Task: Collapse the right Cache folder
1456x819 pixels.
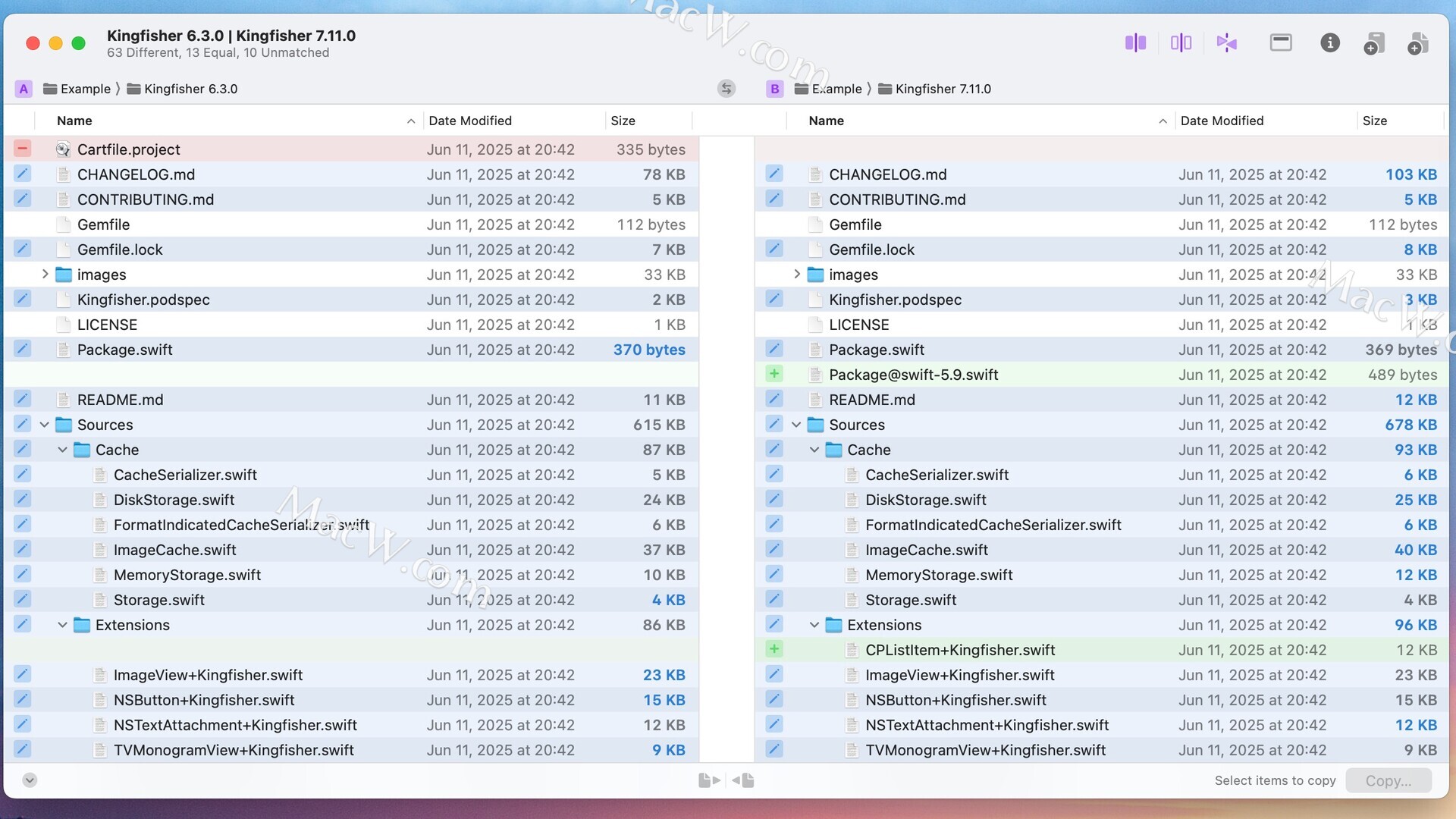Action: (814, 450)
